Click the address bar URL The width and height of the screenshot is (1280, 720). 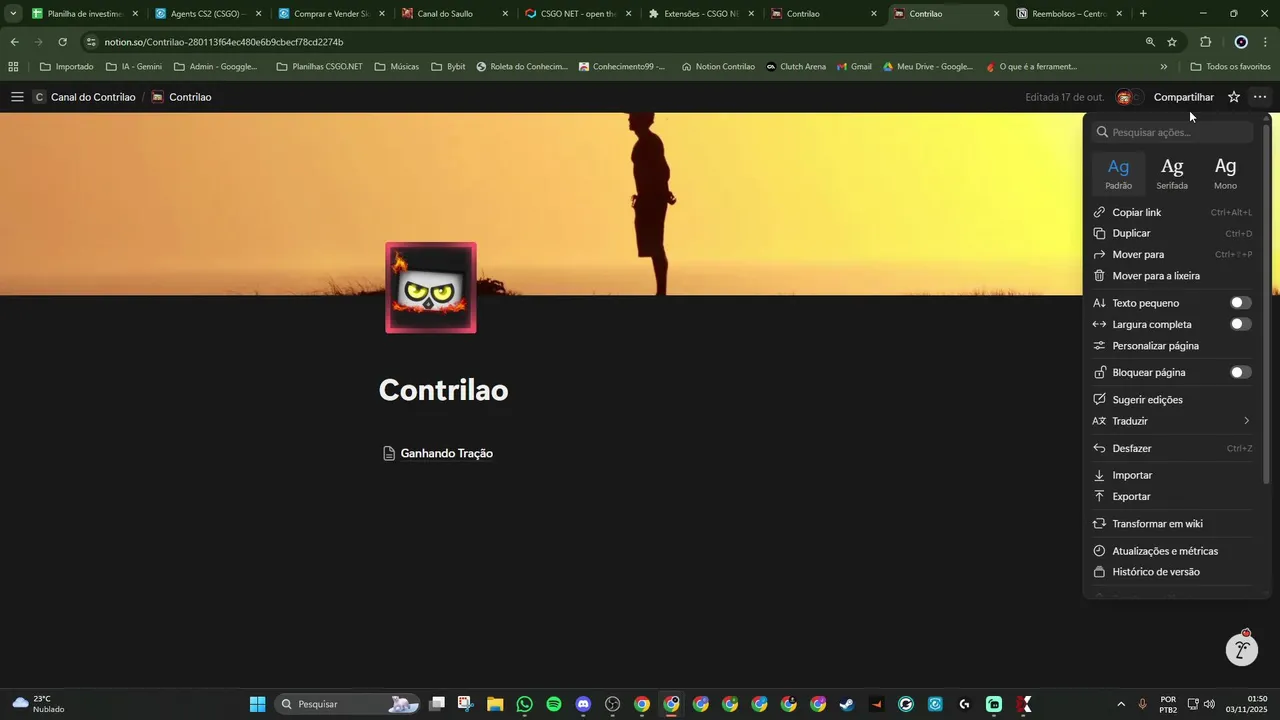(224, 42)
